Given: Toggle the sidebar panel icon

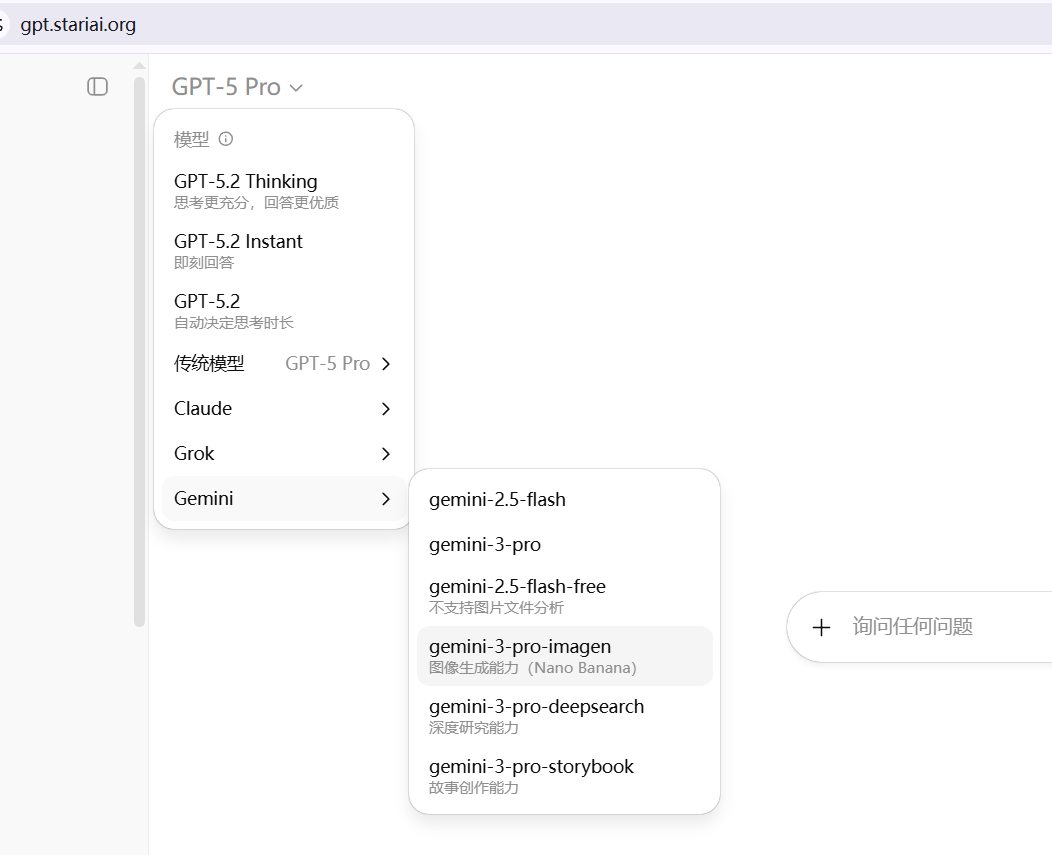Looking at the screenshot, I should (97, 87).
